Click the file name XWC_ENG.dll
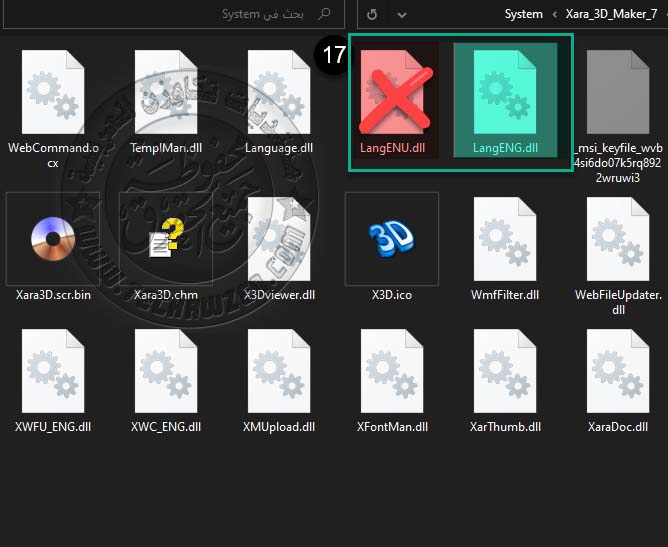 click(x=166, y=427)
